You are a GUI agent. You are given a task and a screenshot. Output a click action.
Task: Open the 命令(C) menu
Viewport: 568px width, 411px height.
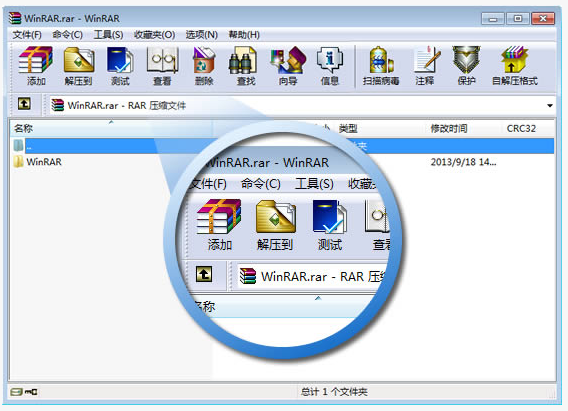tap(67, 35)
